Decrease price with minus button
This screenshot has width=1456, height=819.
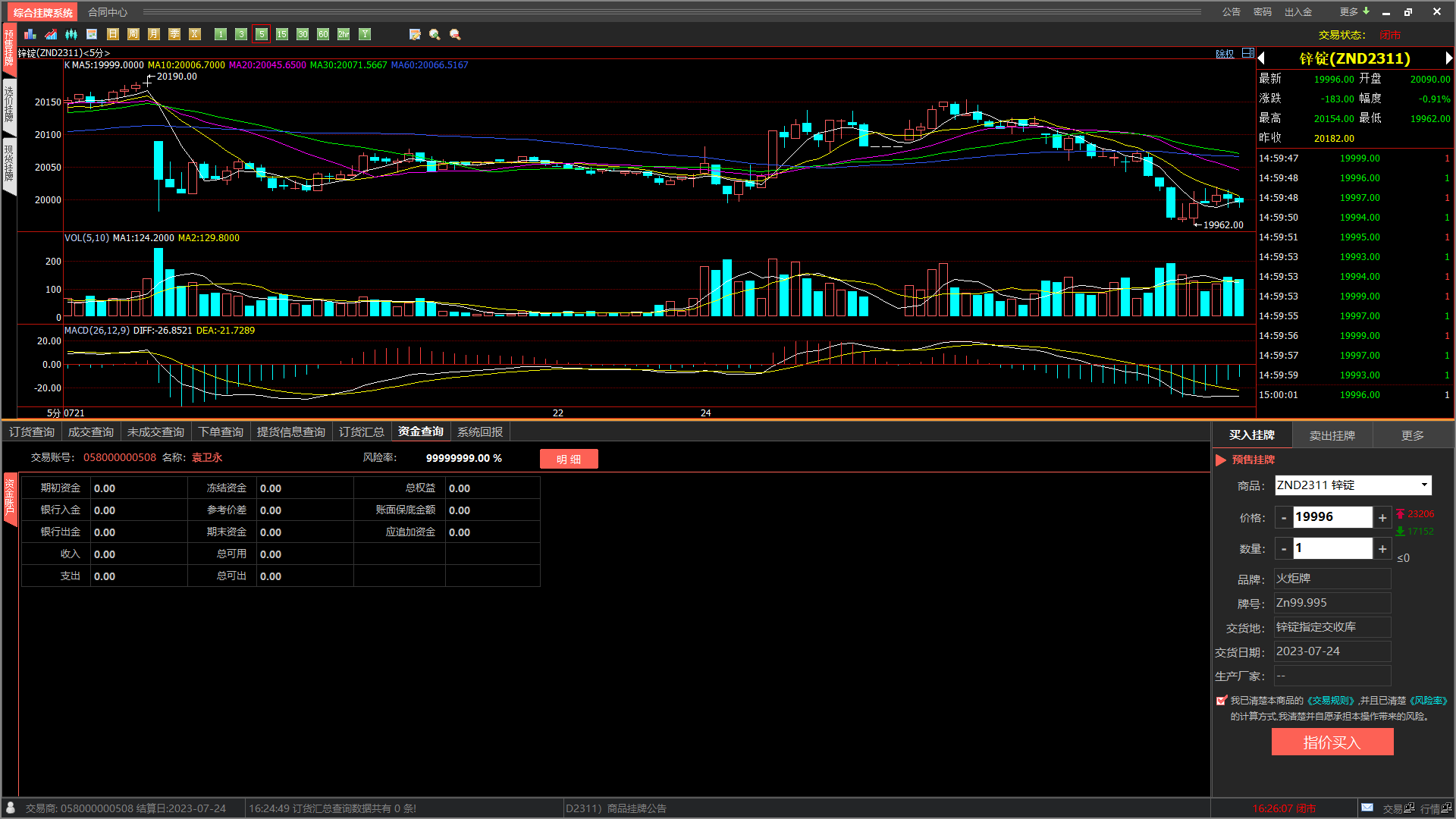(x=1283, y=518)
